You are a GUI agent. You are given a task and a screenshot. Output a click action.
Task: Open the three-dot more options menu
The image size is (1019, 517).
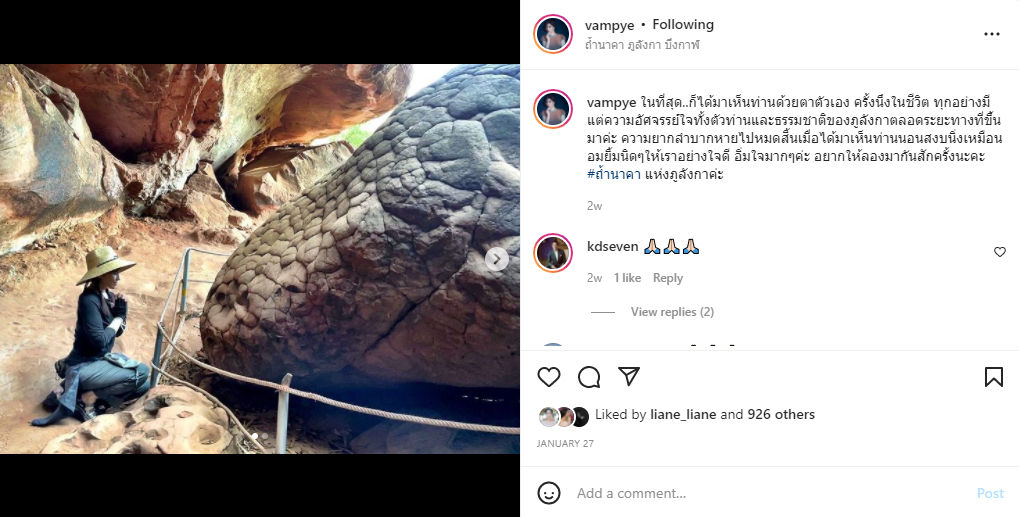tap(991, 34)
